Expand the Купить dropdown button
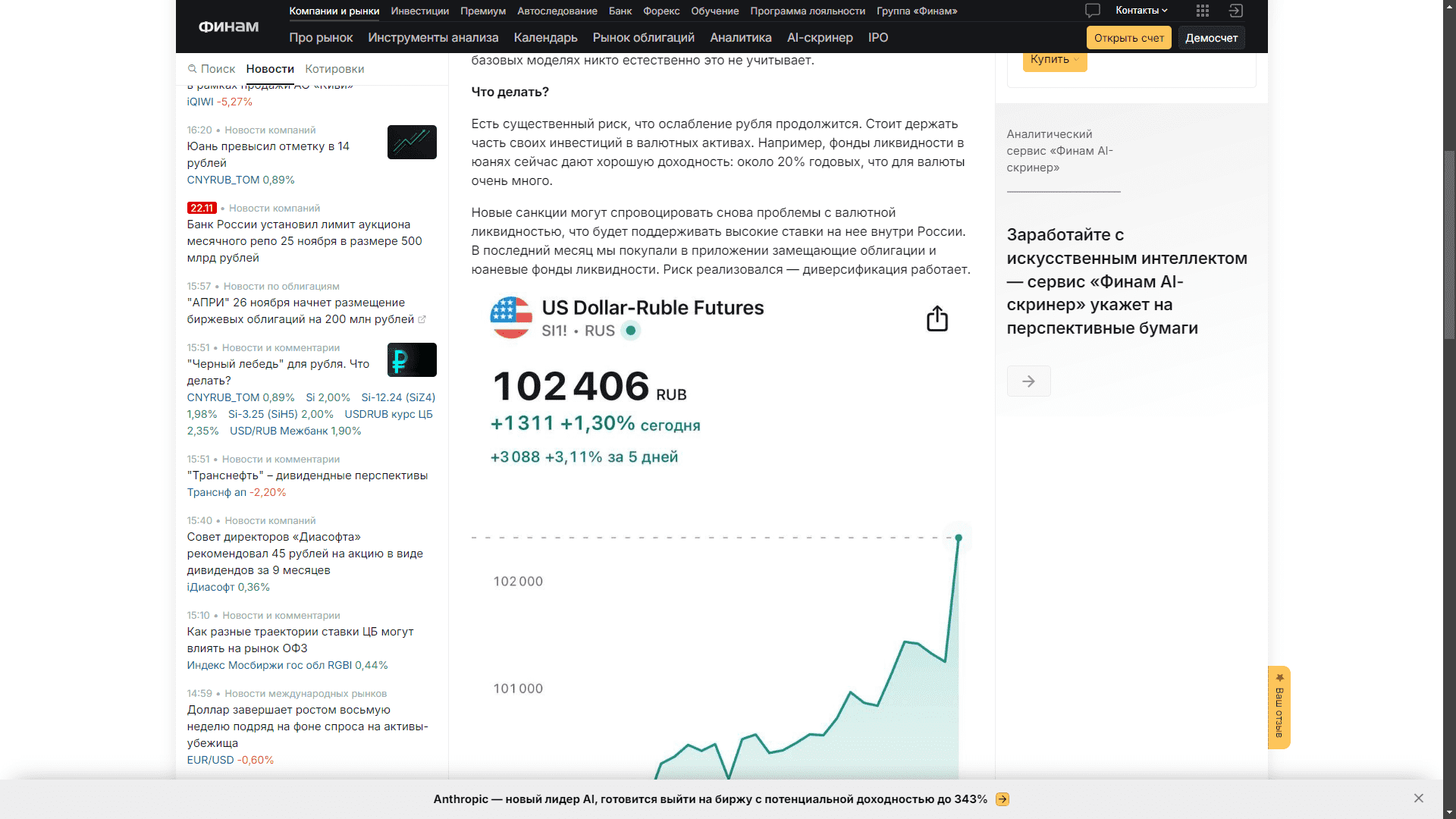 point(1054,59)
